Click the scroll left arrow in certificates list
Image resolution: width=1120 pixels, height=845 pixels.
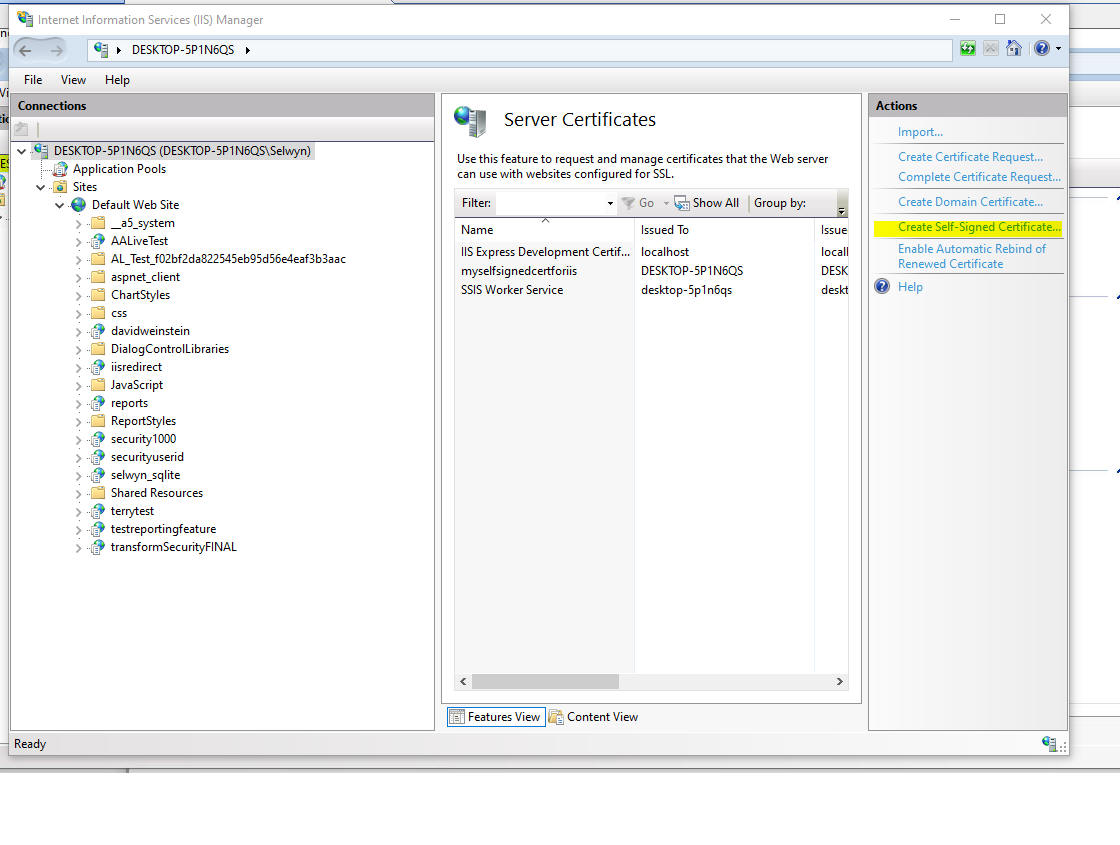pos(464,681)
